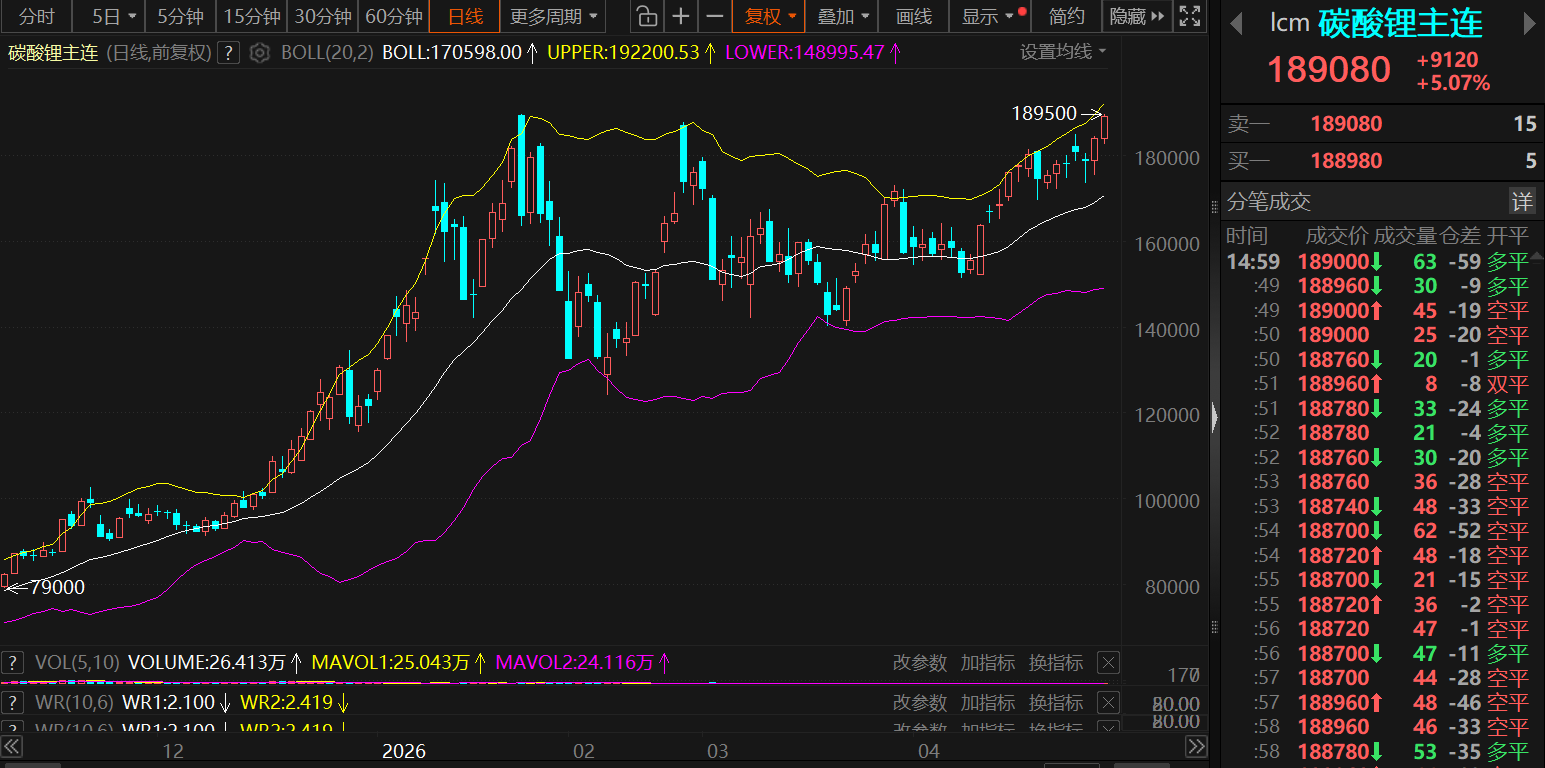This screenshot has width=1545, height=768.
Task: Toggle the 画线 drawing tools
Action: click(913, 16)
